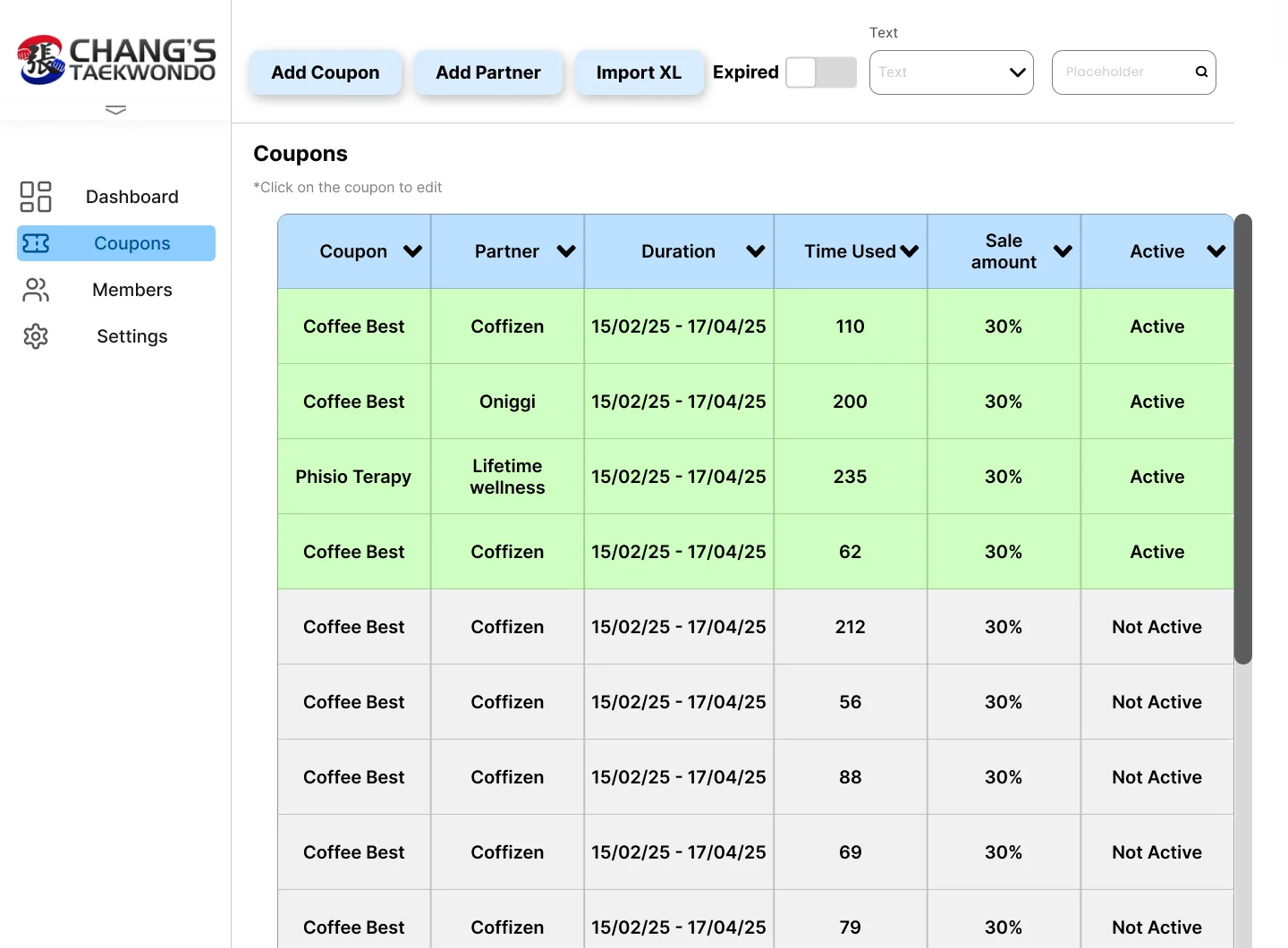This screenshot has height=948, width=1288.
Task: Click the 'Click on the coupon to edit' note
Action: pyautogui.click(x=348, y=187)
